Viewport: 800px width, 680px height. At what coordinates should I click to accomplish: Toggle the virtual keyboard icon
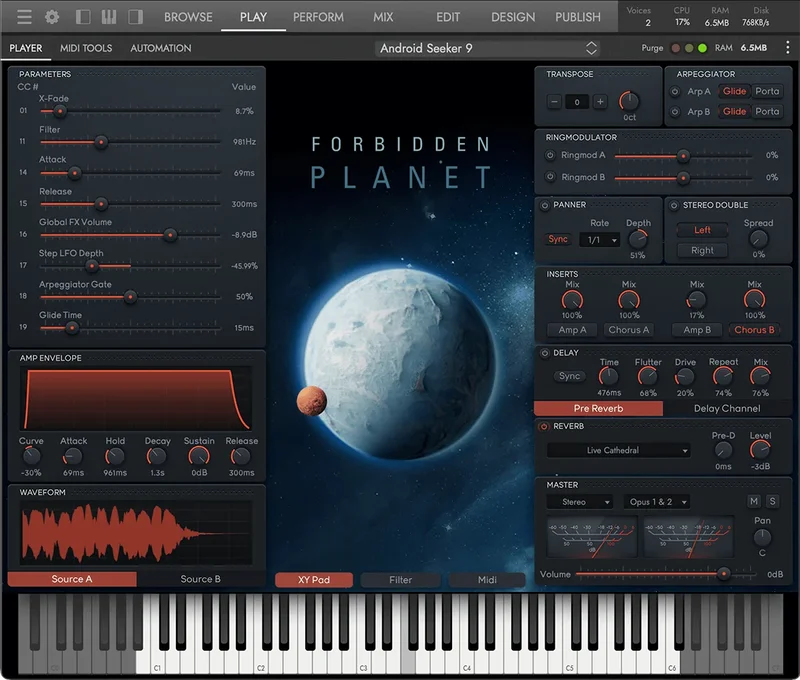coord(109,17)
